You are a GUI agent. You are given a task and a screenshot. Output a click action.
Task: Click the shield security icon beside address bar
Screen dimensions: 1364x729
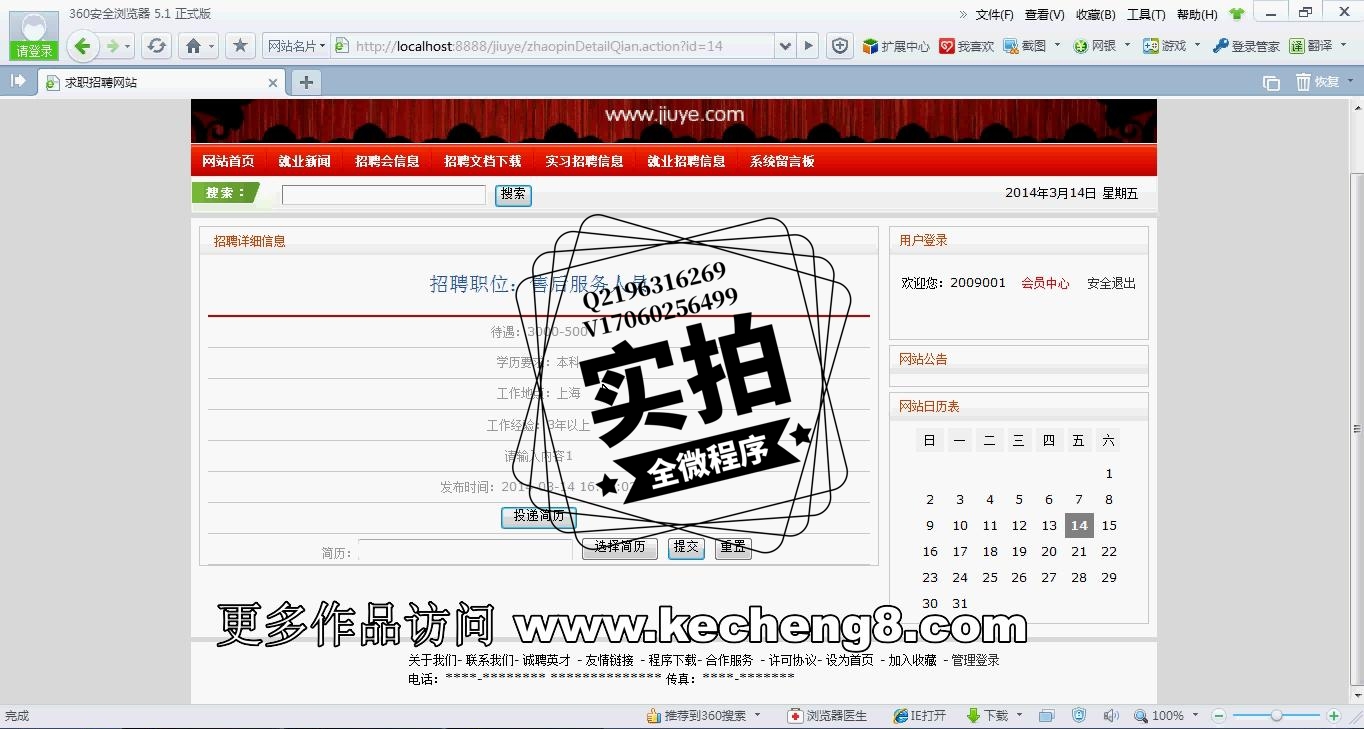point(840,46)
